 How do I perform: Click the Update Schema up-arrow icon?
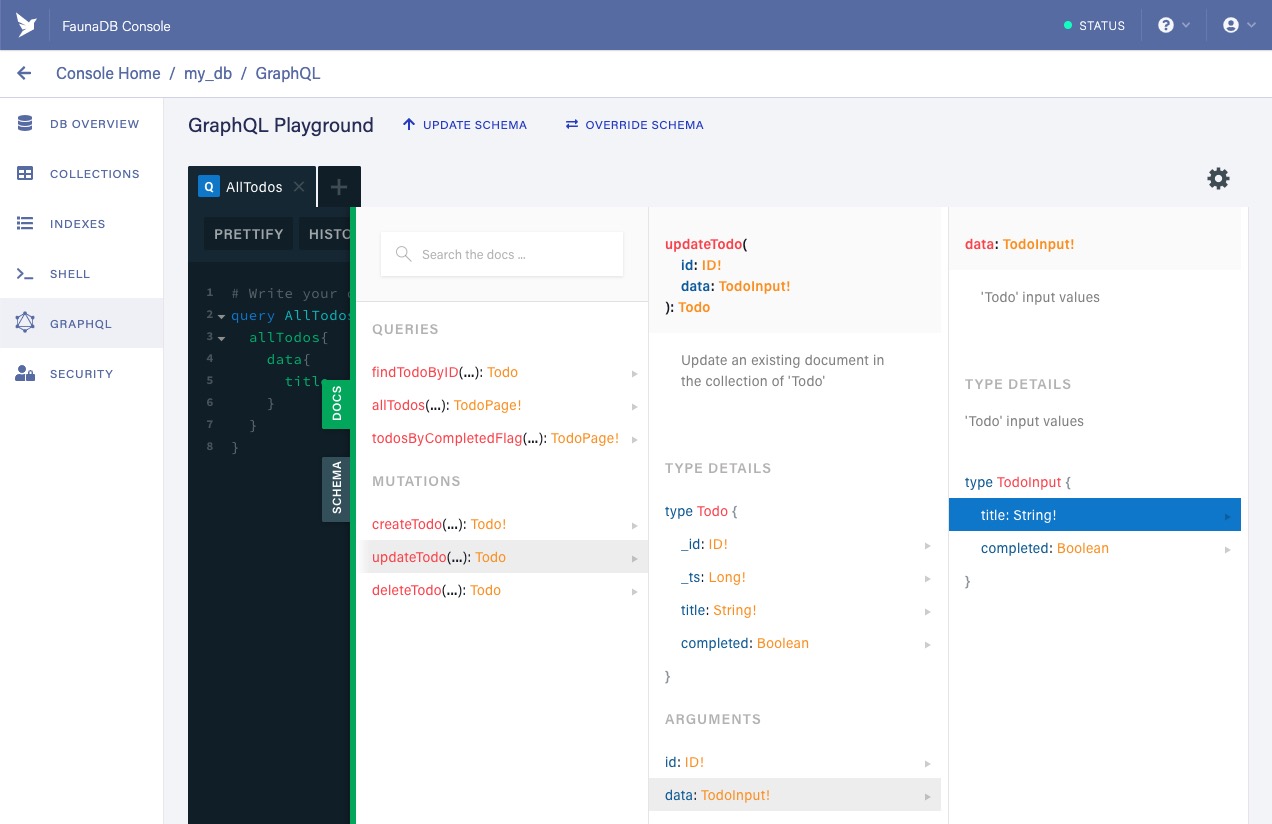pos(408,125)
